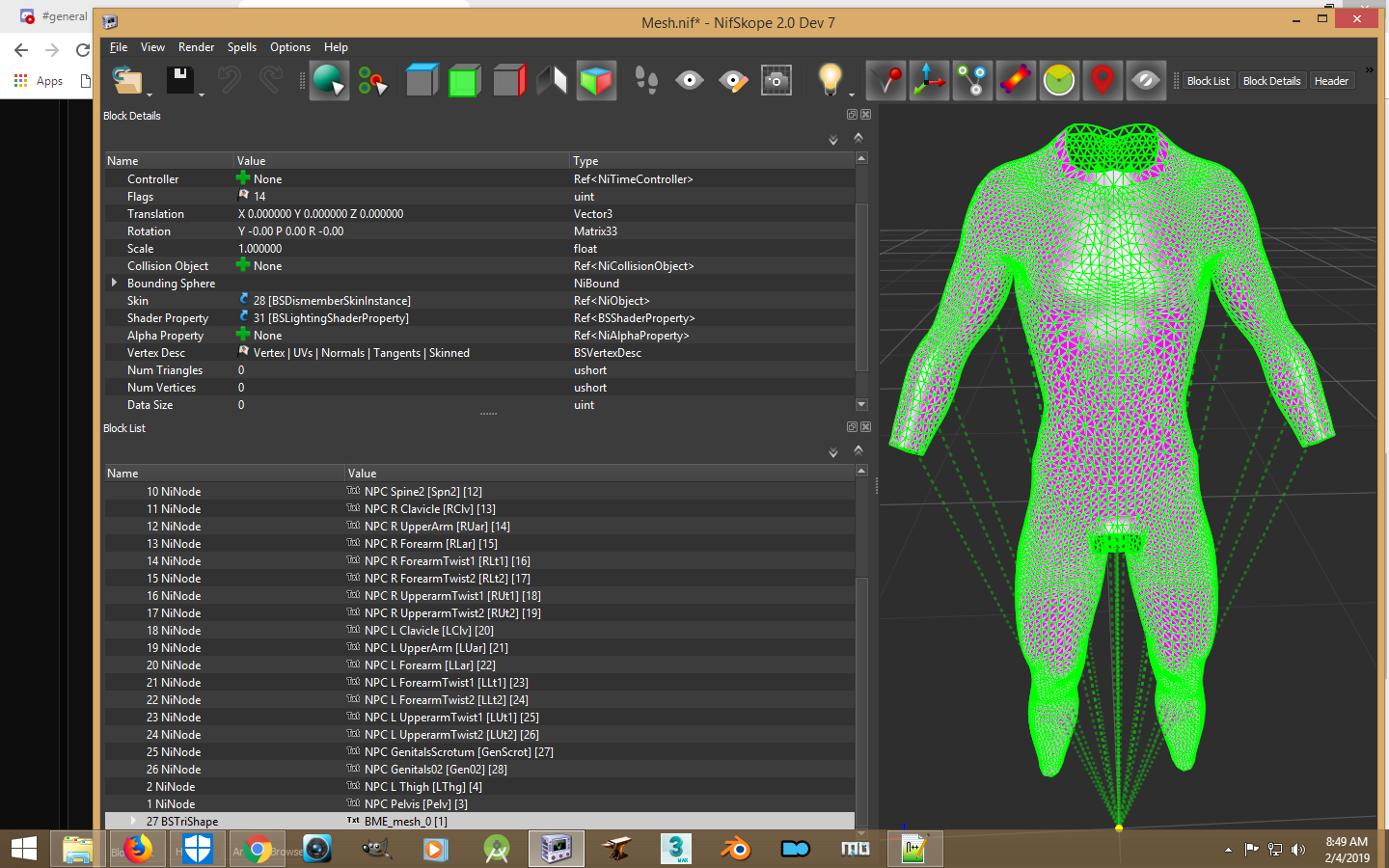The image size is (1389, 868).
Task: Click the Undo arrow icon
Action: click(x=230, y=80)
